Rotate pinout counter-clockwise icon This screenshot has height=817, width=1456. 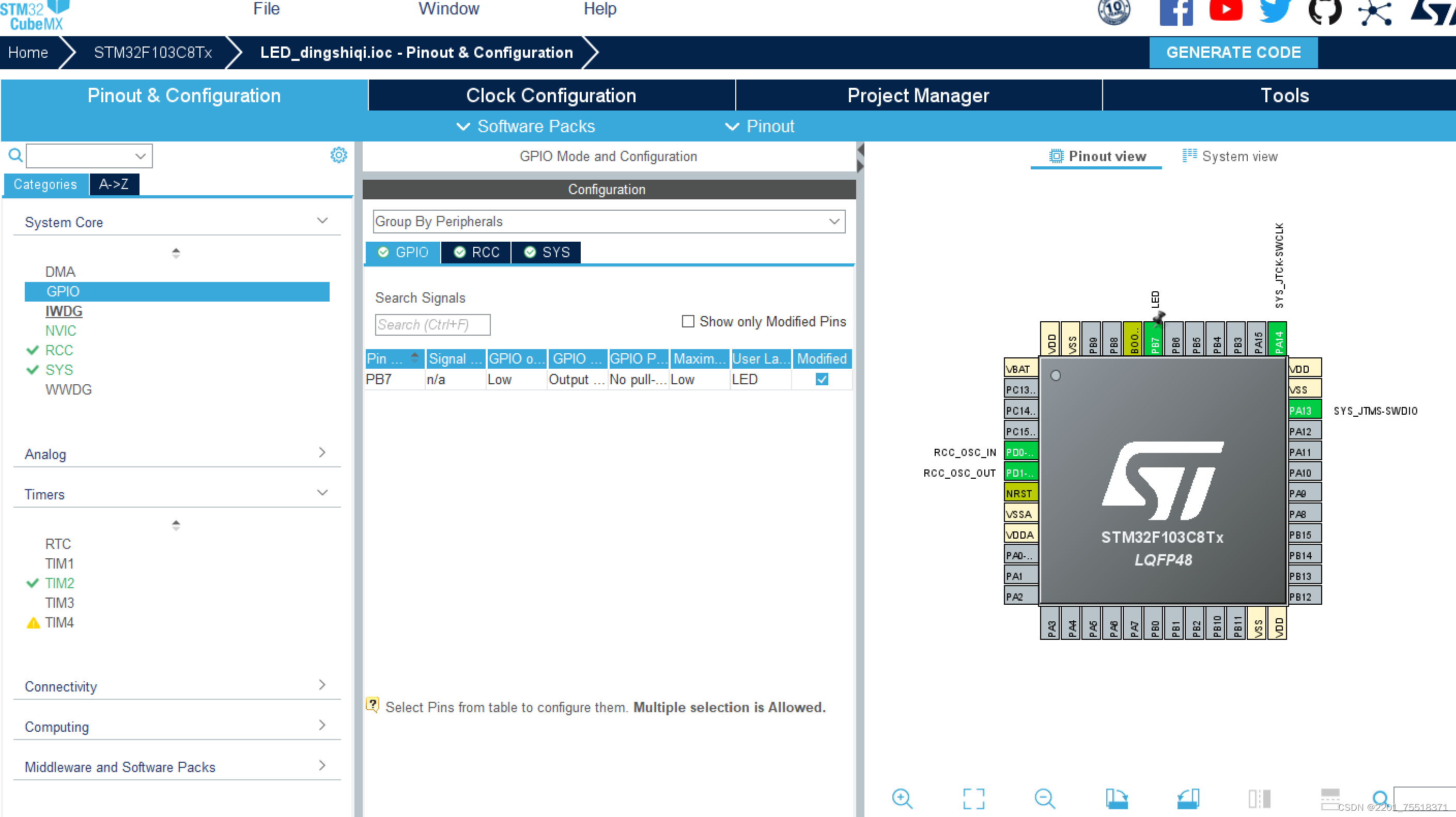tap(1188, 798)
